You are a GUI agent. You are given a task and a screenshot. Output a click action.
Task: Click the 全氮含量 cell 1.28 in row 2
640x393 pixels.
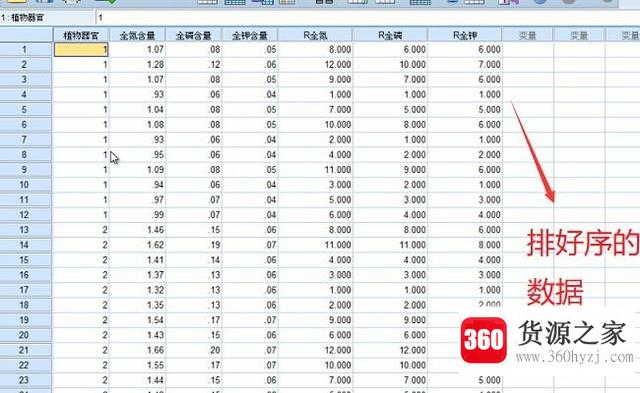click(137, 64)
